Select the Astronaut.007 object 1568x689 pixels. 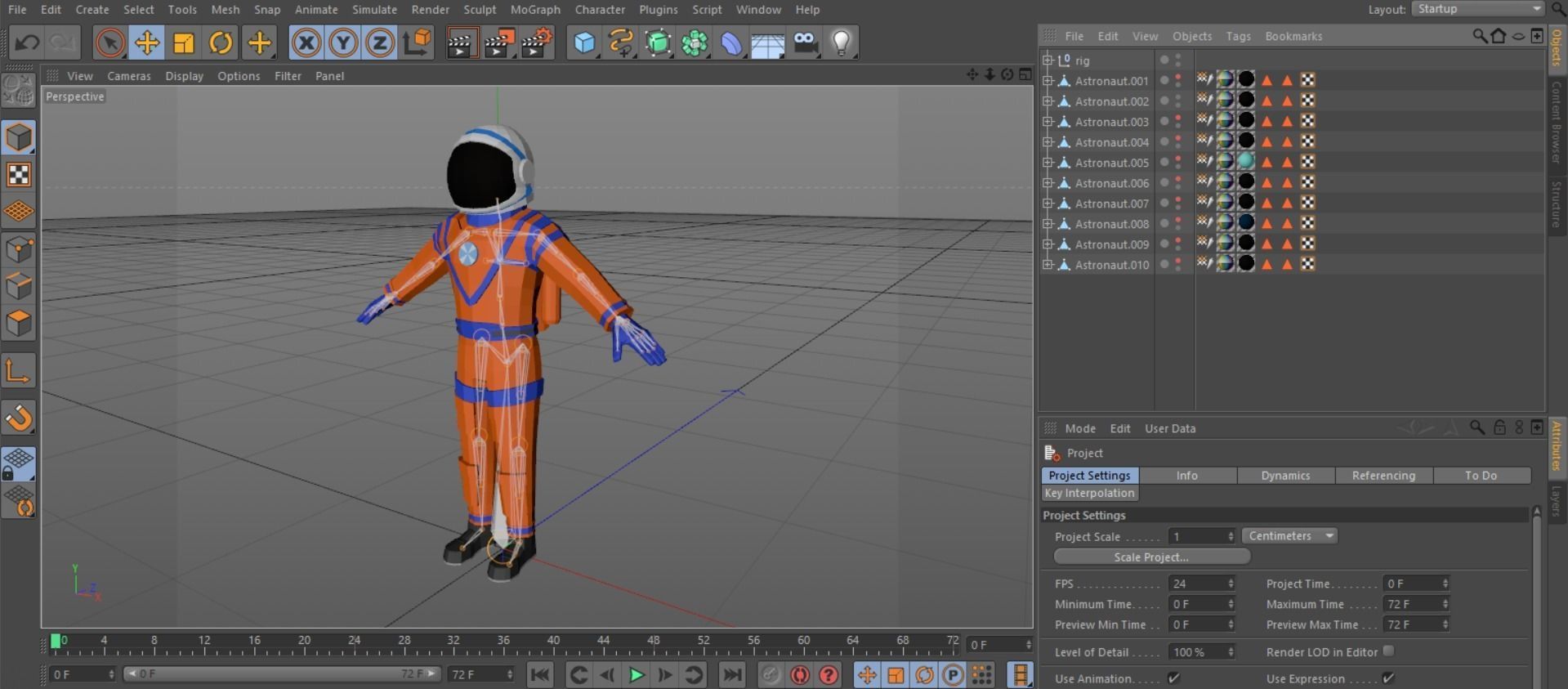point(1111,204)
